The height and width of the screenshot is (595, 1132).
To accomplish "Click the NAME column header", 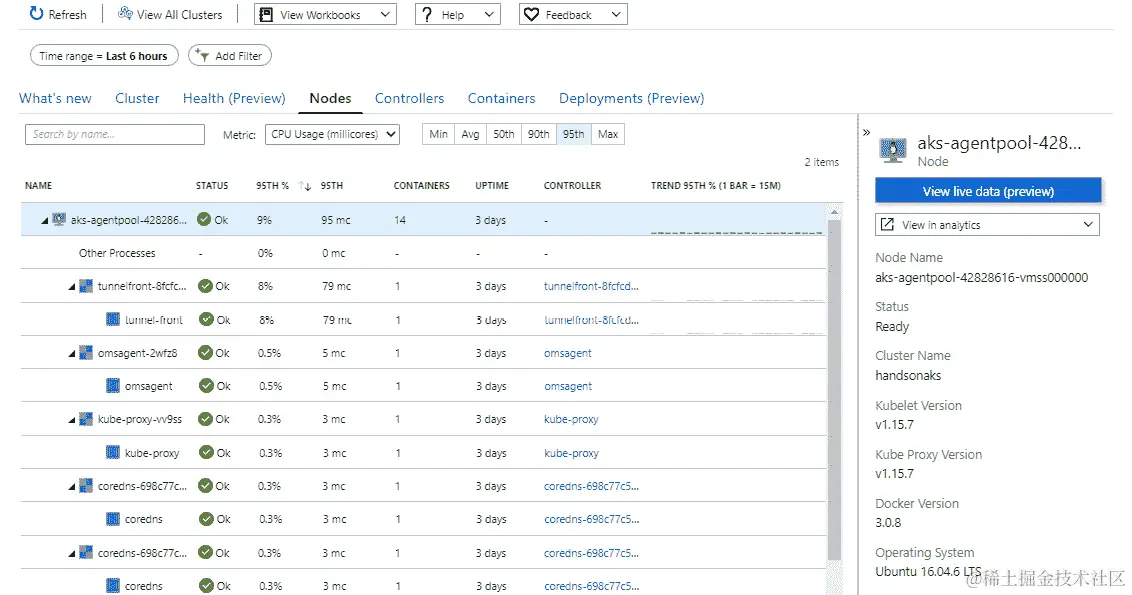I will [38, 186].
